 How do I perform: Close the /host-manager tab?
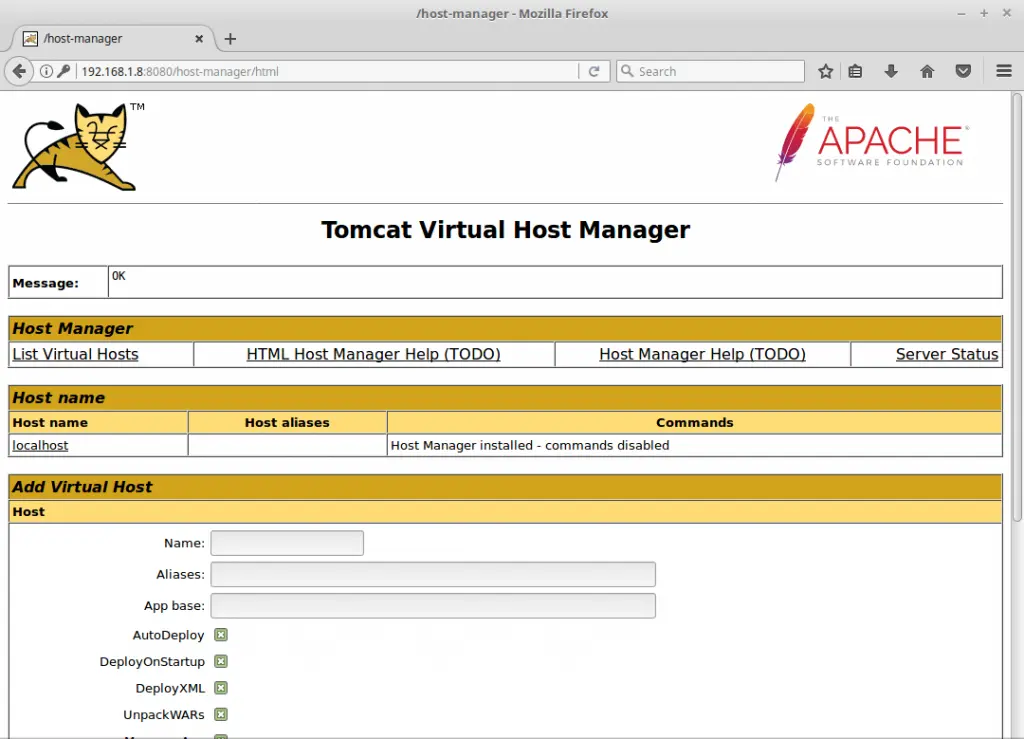(x=199, y=39)
